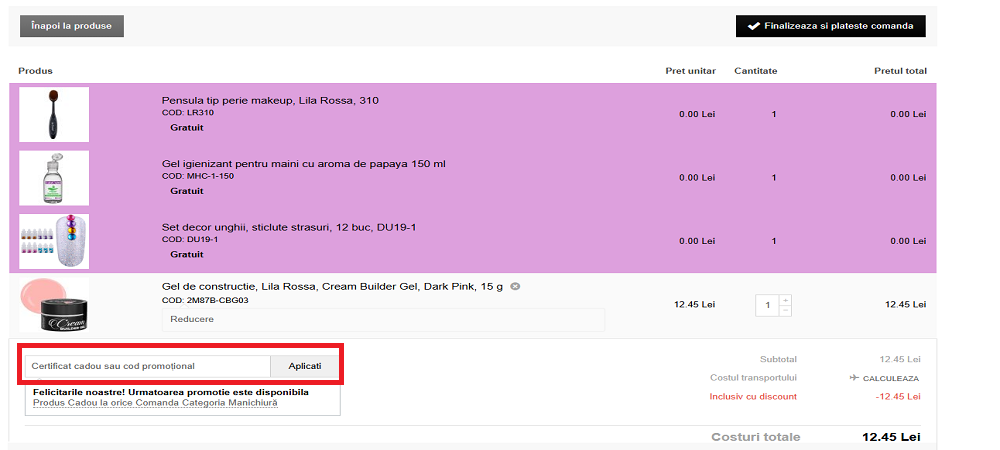Decrease Cream Builder Gel quantity with the minus
The image size is (1000, 450).
[785, 311]
